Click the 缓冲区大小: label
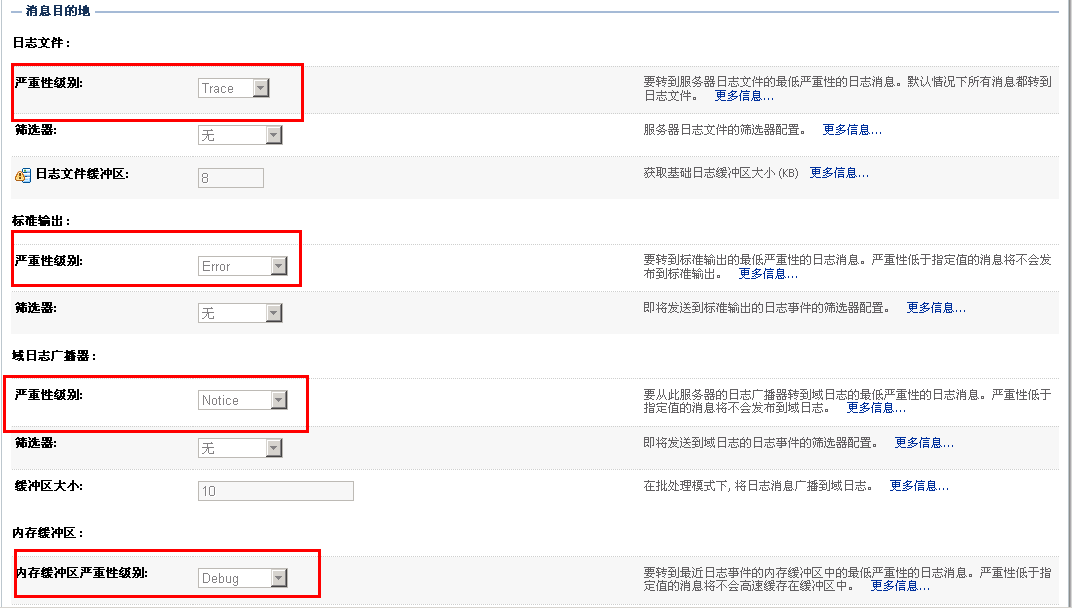 point(49,486)
